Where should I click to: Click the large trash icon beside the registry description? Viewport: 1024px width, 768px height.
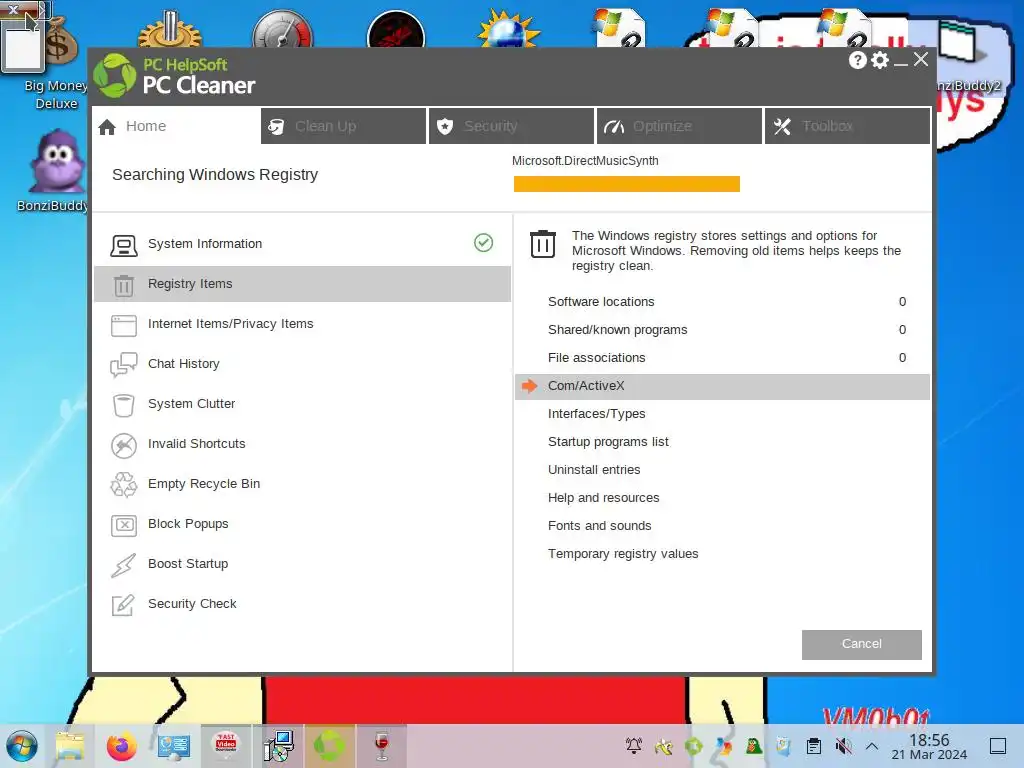point(543,244)
